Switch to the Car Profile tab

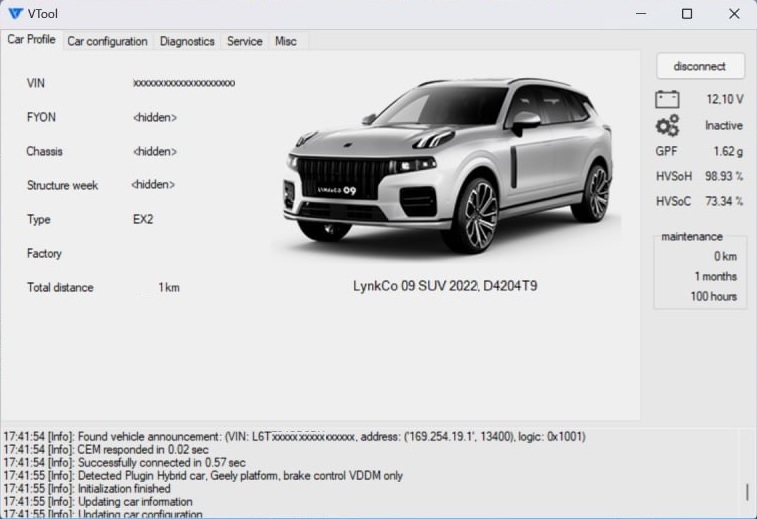[x=31, y=40]
